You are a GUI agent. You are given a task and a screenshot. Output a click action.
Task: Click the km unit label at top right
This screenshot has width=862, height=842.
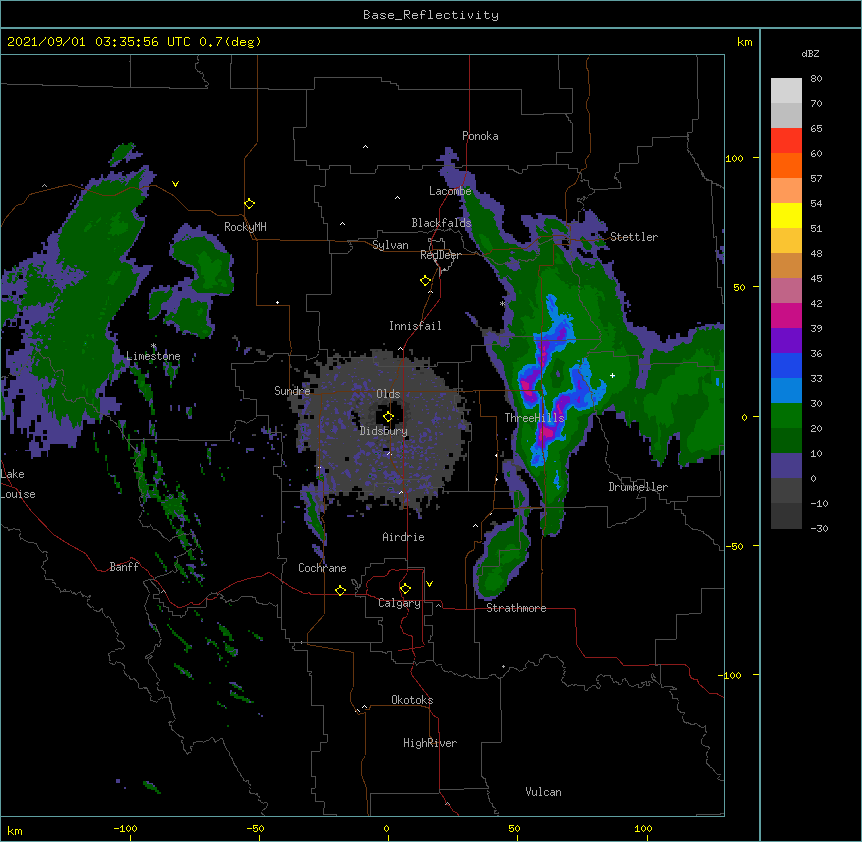click(x=745, y=42)
